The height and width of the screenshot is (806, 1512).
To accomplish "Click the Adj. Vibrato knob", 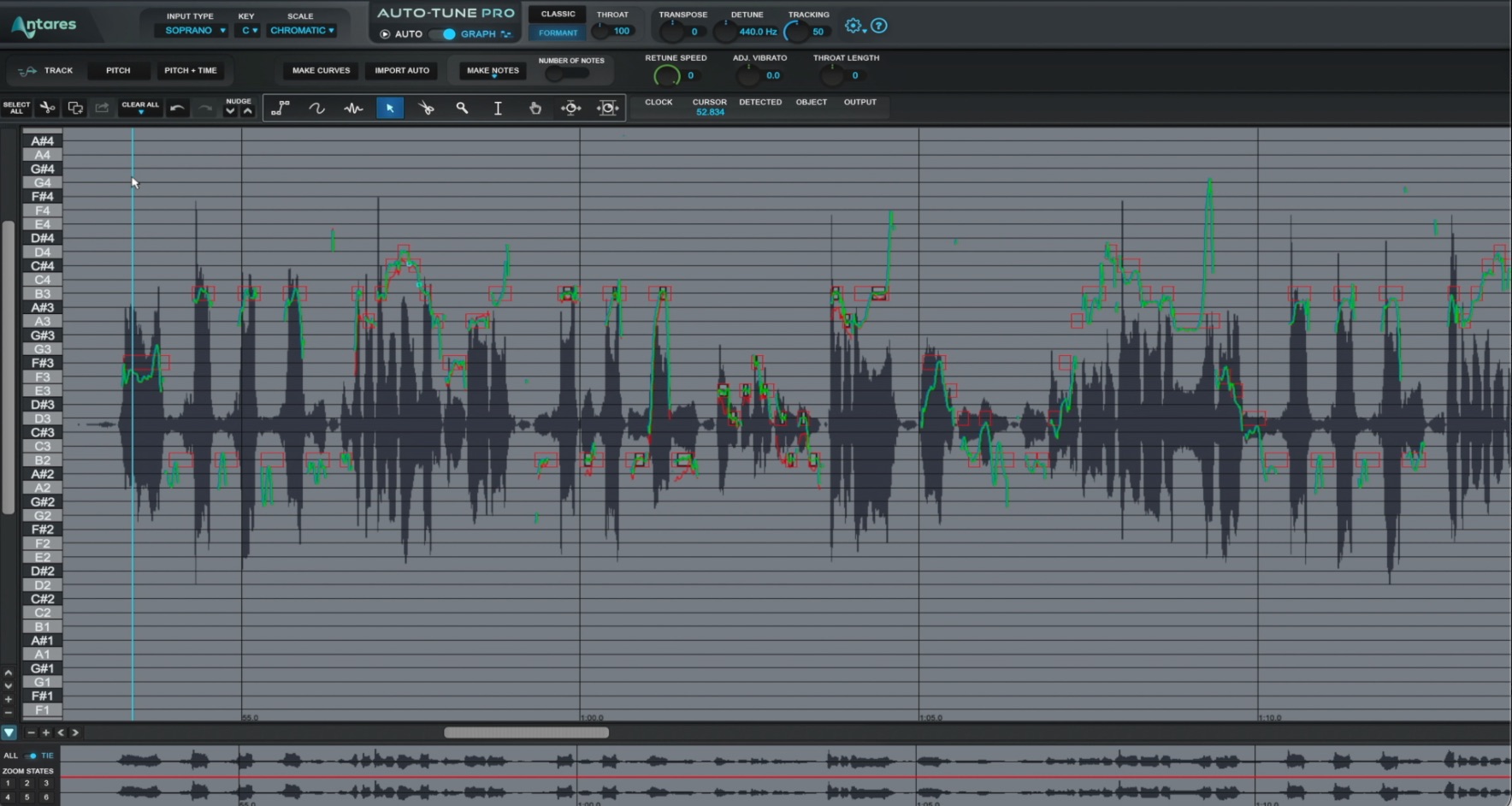I will (748, 76).
